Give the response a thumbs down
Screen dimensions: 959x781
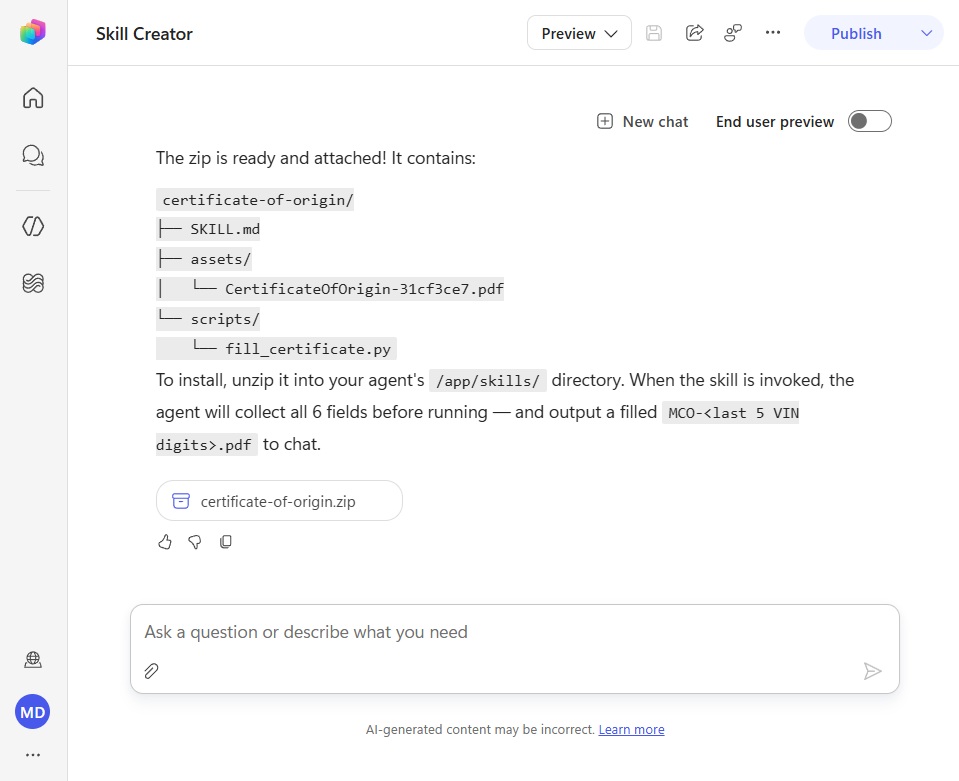tap(195, 542)
